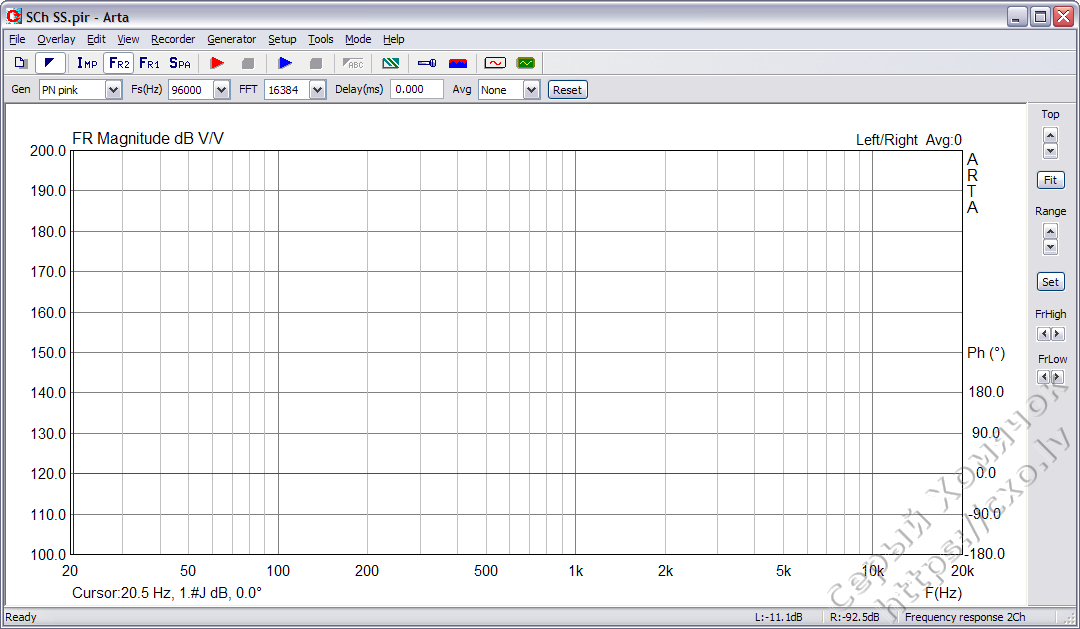The width and height of the screenshot is (1080, 629).
Task: Open the Avg averaging dropdown
Action: (x=531, y=89)
